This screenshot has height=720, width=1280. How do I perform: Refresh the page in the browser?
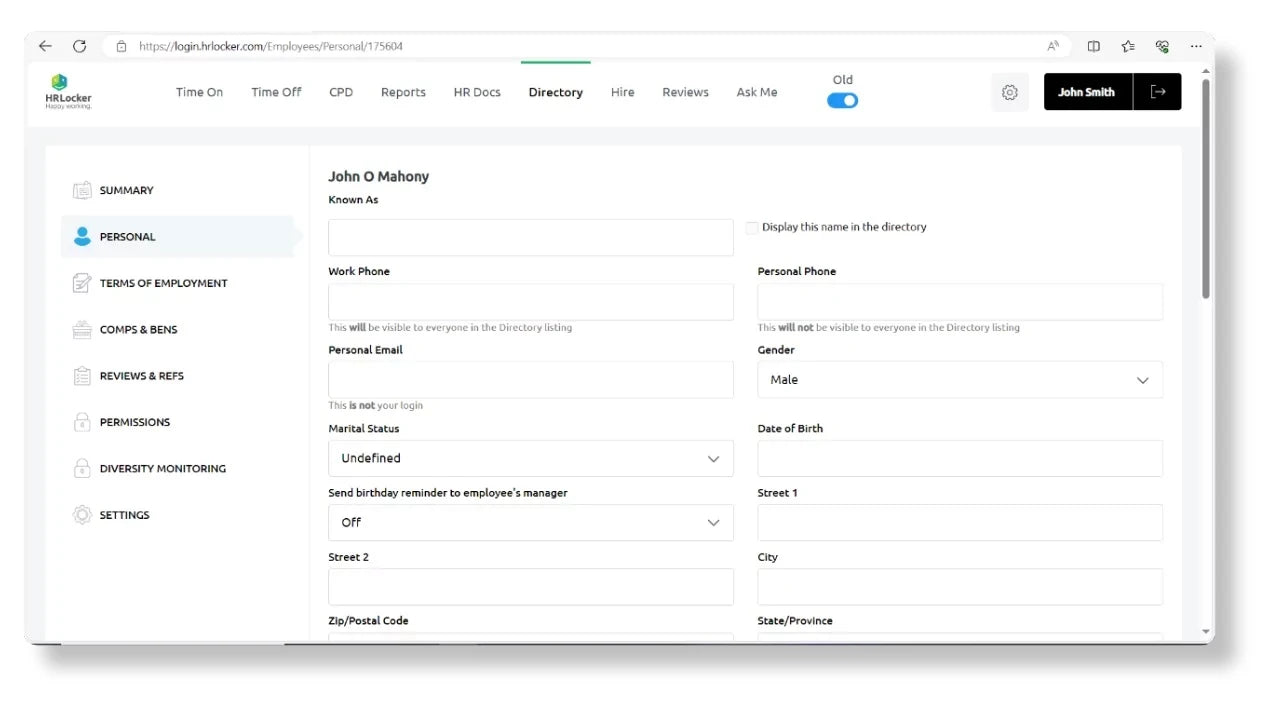click(x=80, y=46)
